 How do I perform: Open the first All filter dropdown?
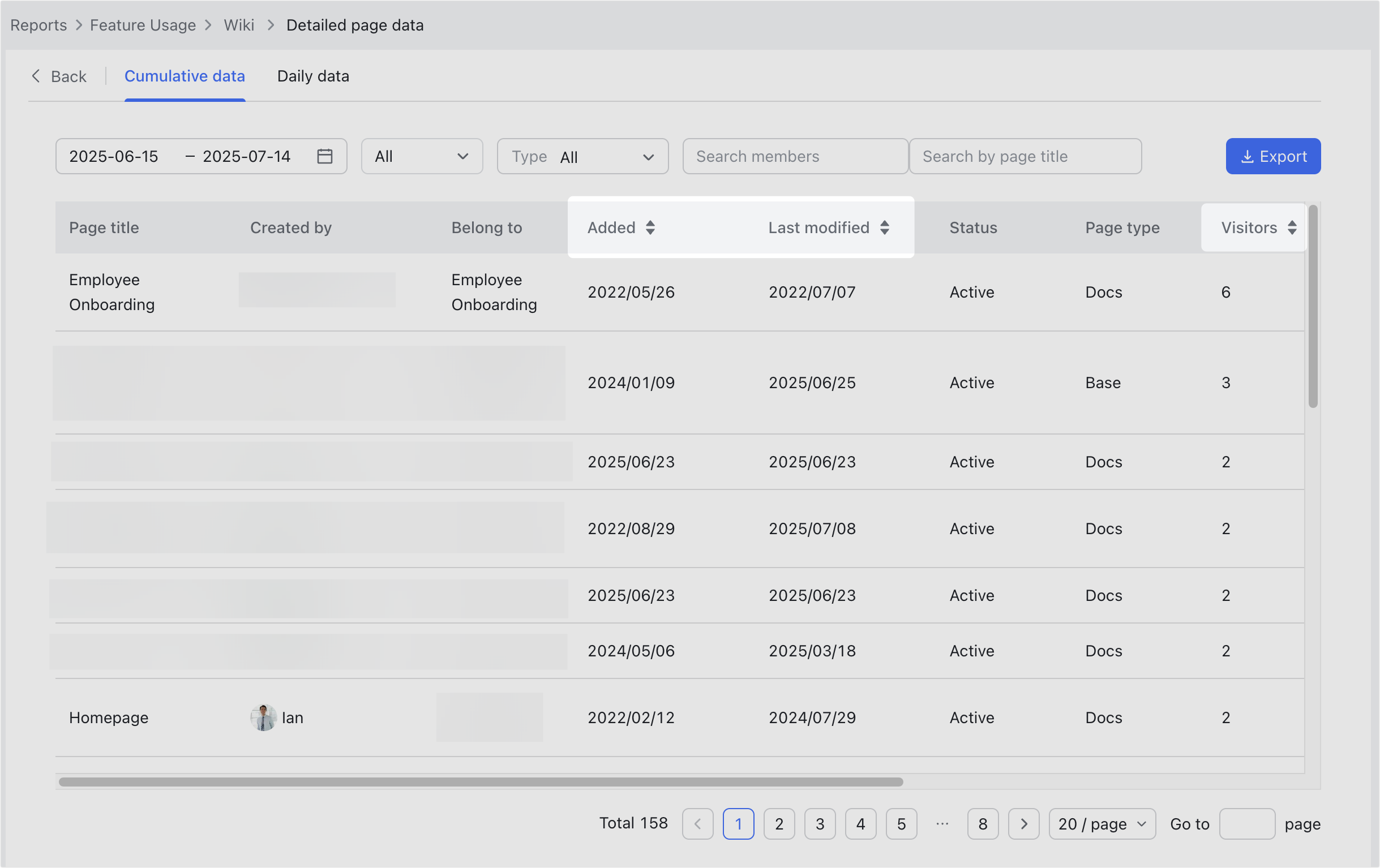[x=422, y=156]
